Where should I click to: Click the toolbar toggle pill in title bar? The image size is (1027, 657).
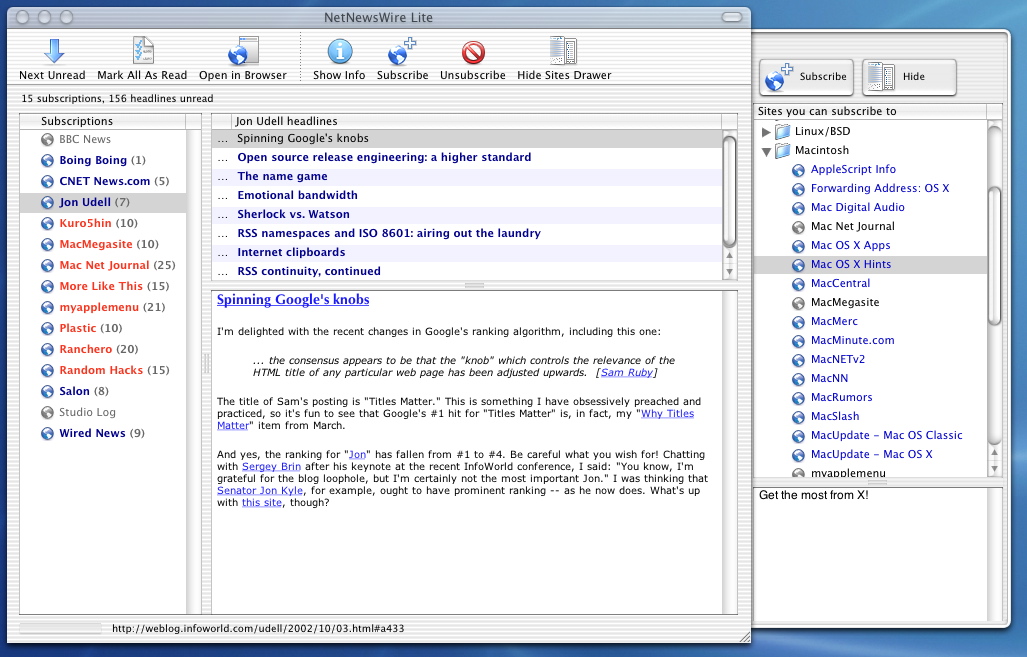click(732, 17)
